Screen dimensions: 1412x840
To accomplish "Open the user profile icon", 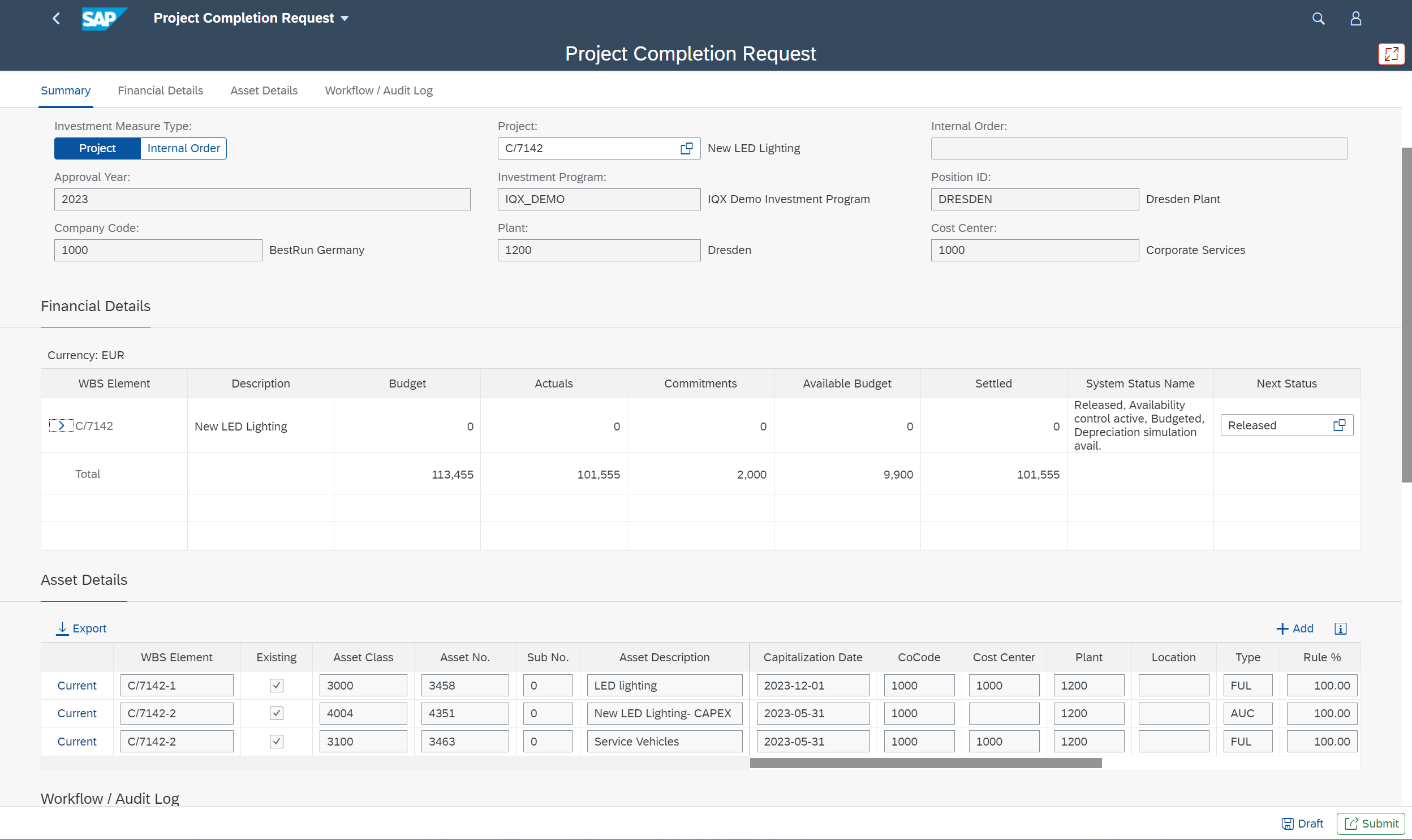I will click(x=1356, y=18).
